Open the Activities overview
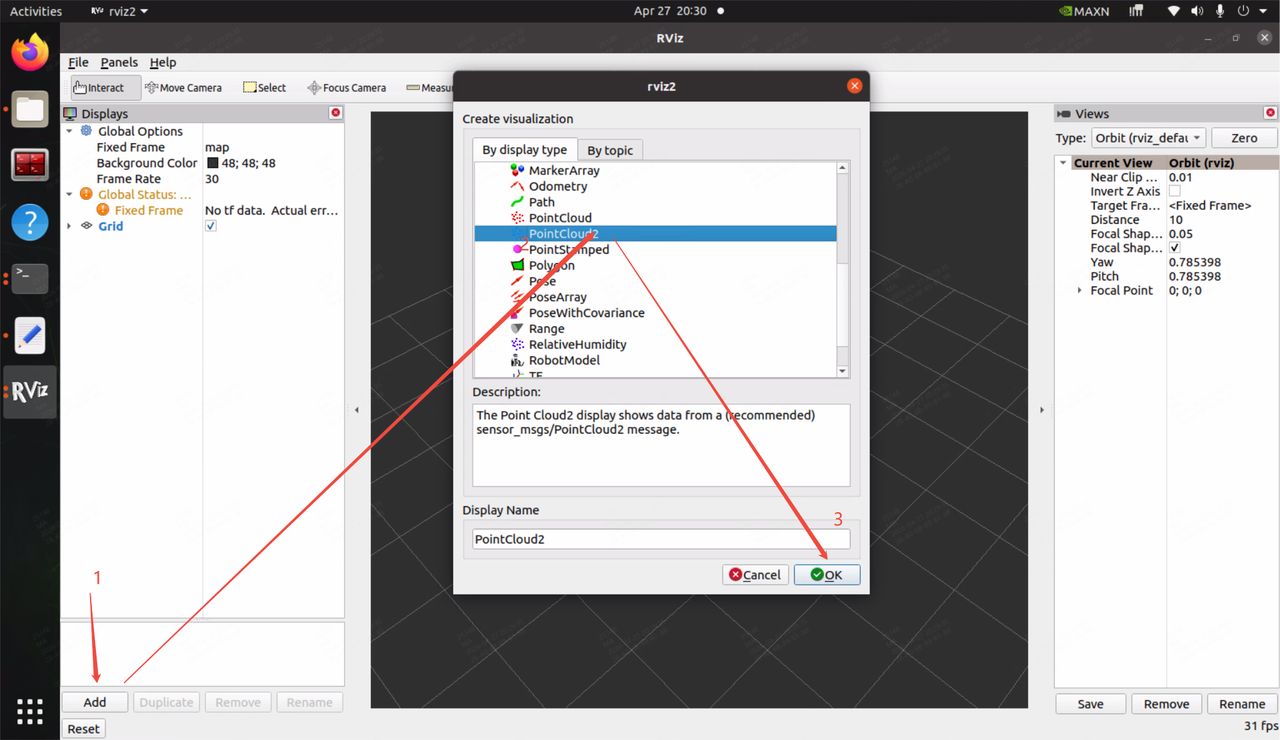 (x=36, y=11)
